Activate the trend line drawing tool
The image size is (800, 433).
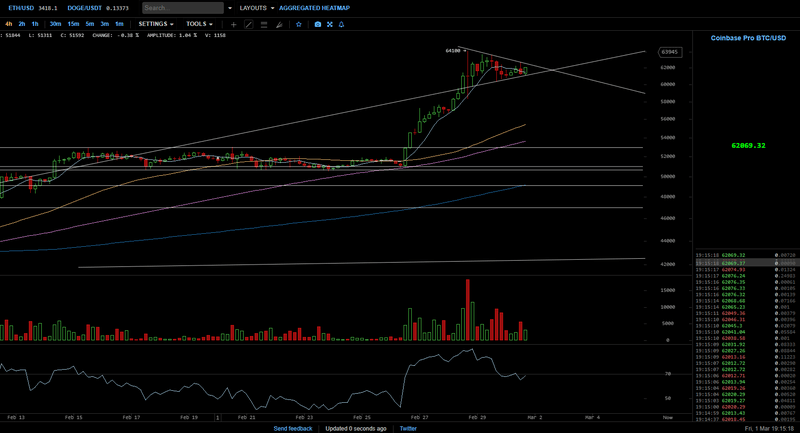tap(248, 24)
